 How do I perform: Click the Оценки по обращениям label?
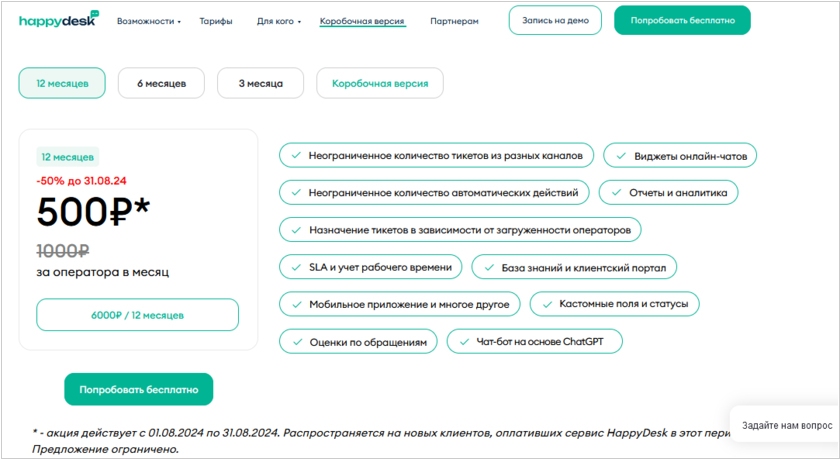pos(368,342)
